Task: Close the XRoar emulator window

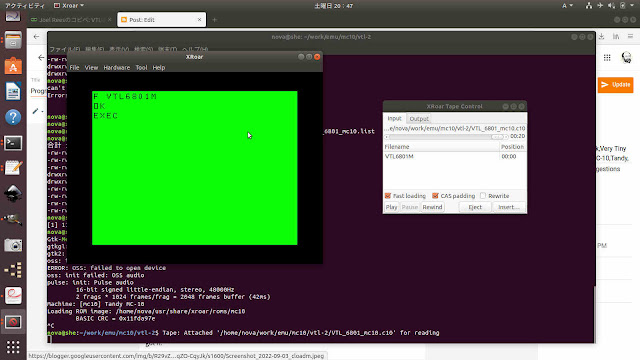Action: (317, 57)
